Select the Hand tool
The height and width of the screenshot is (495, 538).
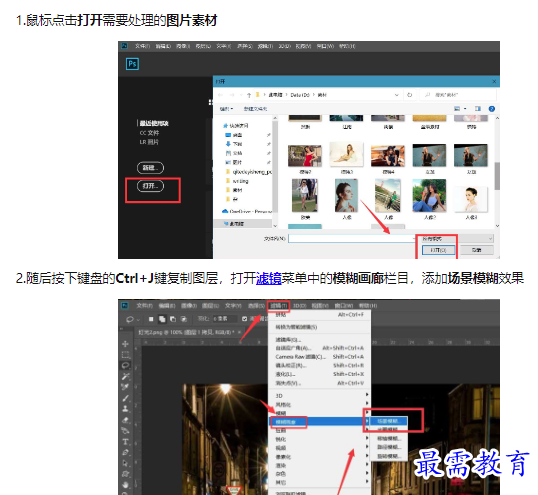(x=126, y=485)
